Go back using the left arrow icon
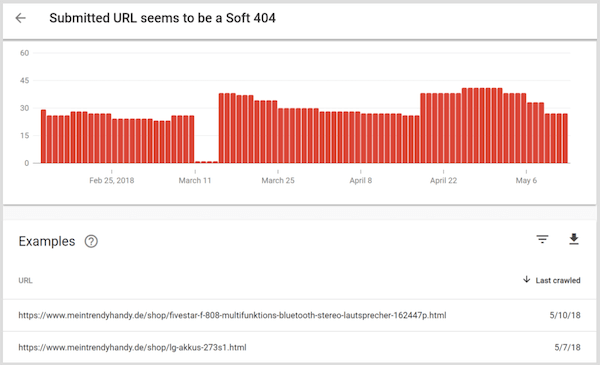 coord(21,18)
